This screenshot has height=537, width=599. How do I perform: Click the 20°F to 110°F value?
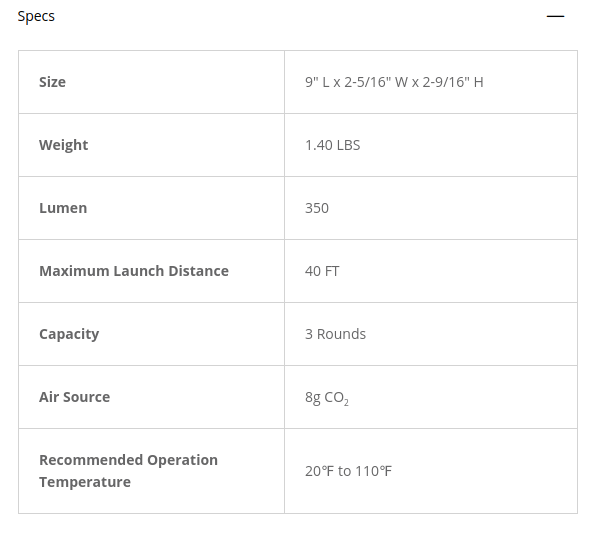[x=348, y=471]
